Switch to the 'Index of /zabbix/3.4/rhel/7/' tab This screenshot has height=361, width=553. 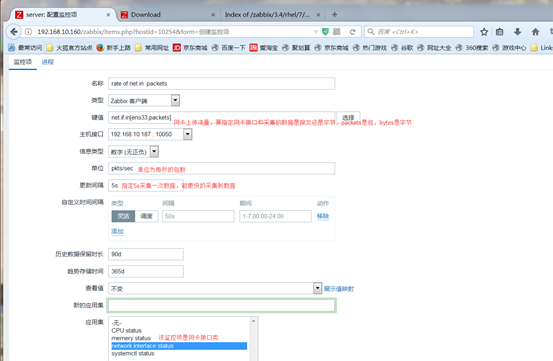[x=272, y=15]
